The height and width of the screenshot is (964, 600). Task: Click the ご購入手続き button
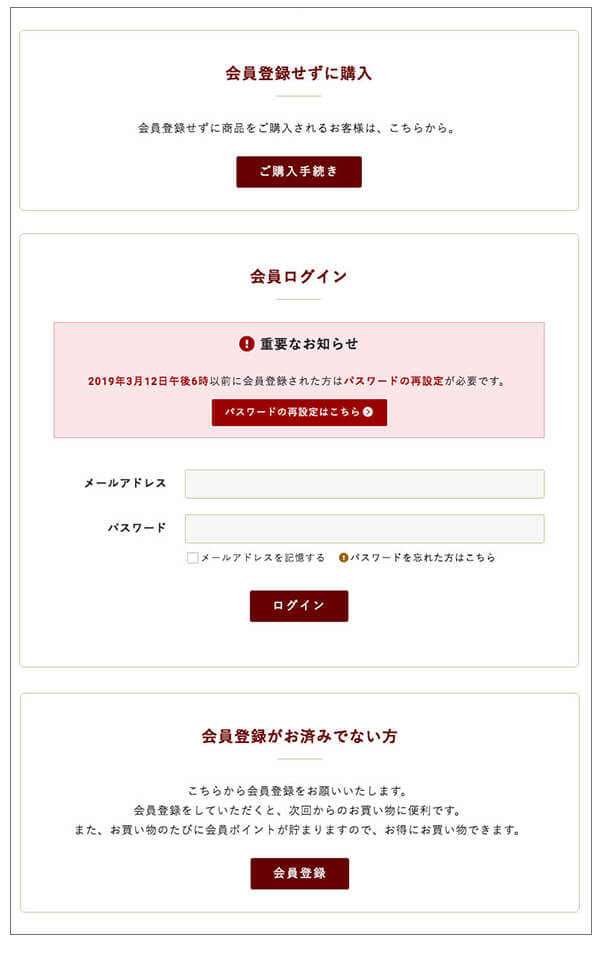299,172
